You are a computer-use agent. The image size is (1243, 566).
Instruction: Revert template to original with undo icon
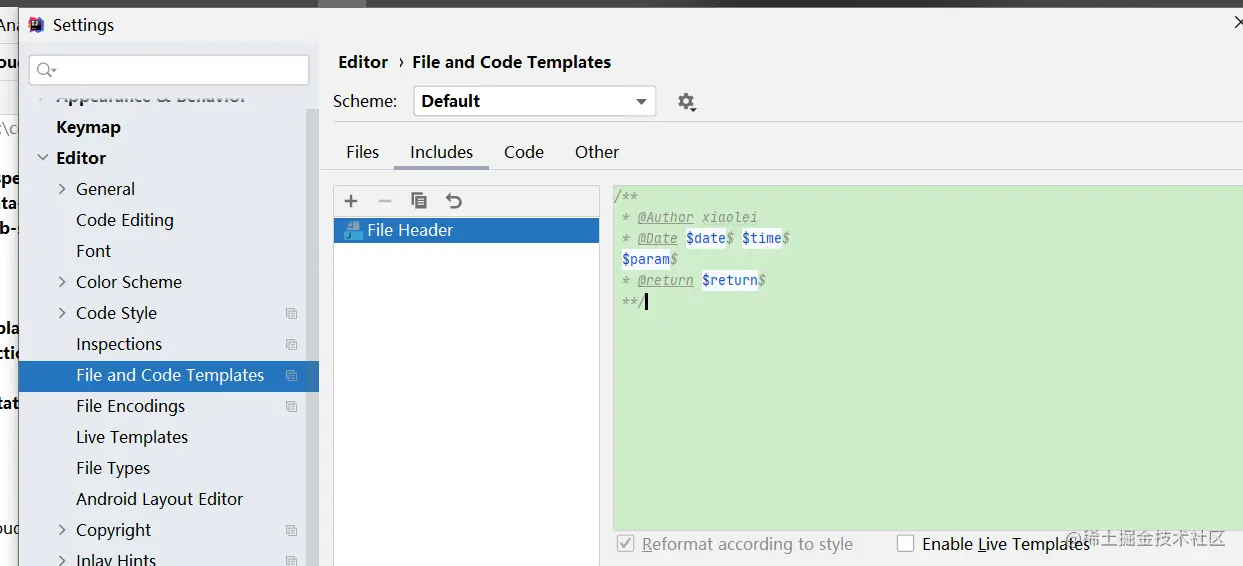[454, 201]
